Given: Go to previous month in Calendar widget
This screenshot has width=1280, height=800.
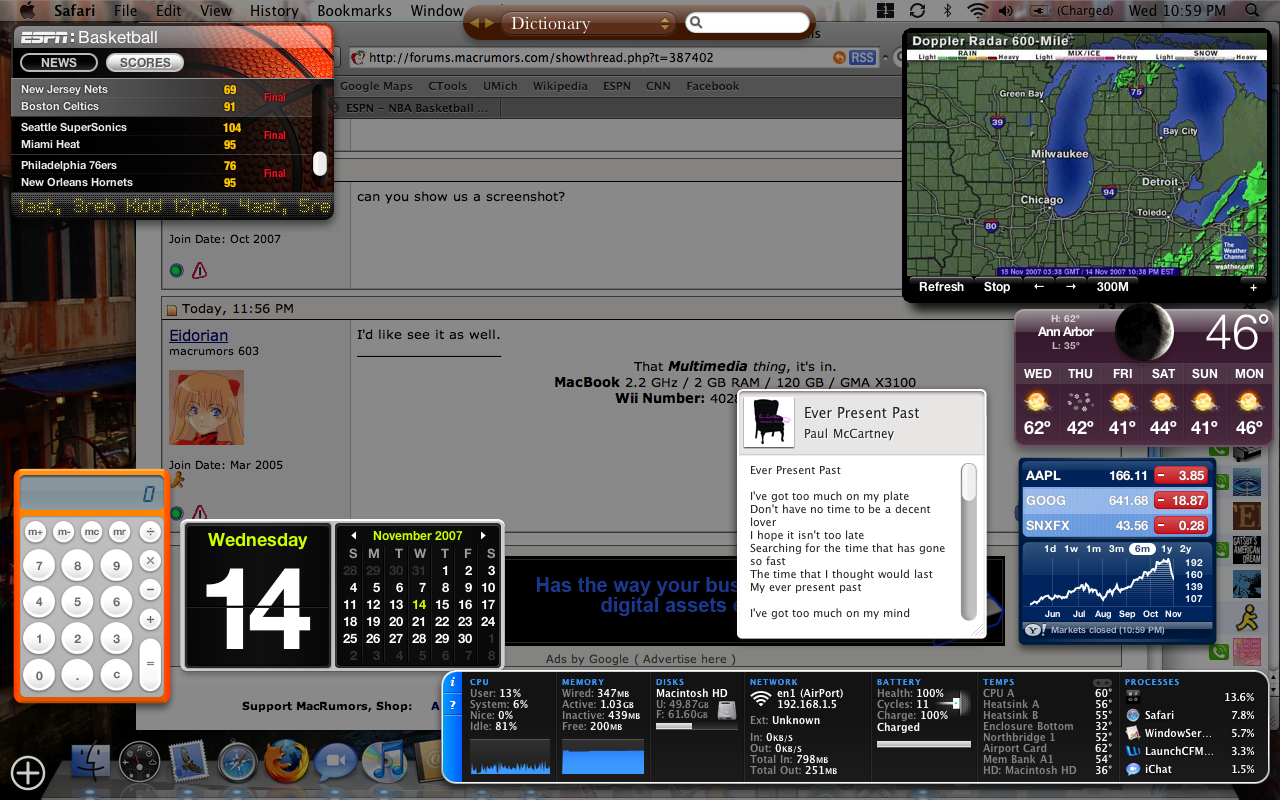Looking at the screenshot, I should click(x=353, y=536).
